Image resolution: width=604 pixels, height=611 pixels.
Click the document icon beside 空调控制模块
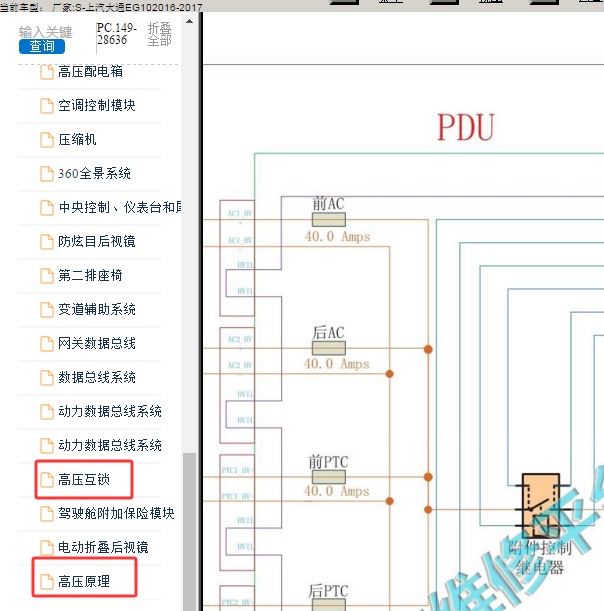tap(47, 106)
